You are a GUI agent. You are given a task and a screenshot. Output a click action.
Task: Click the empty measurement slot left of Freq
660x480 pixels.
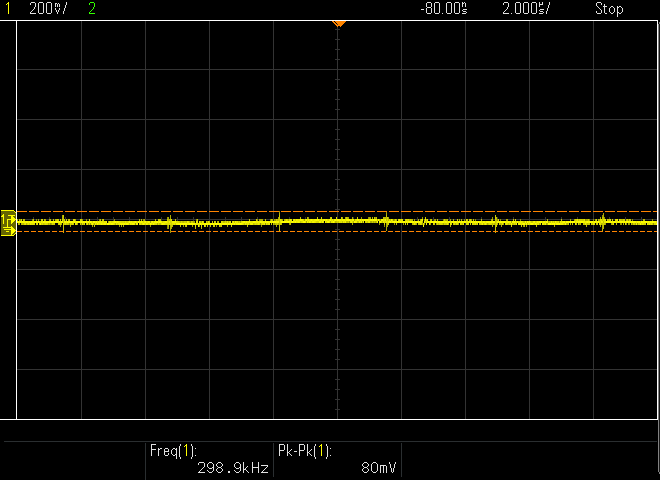[75, 459]
